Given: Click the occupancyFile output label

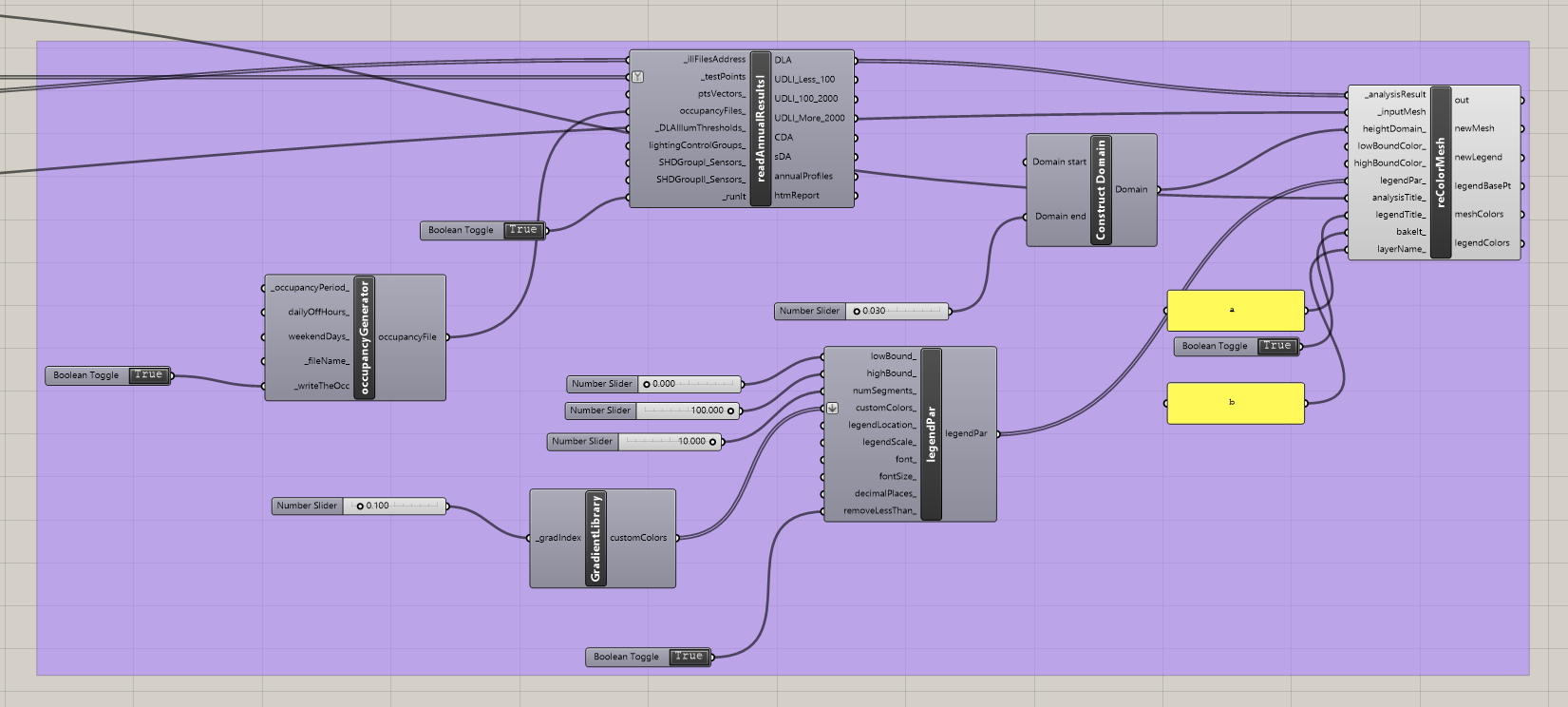Looking at the screenshot, I should (407, 336).
